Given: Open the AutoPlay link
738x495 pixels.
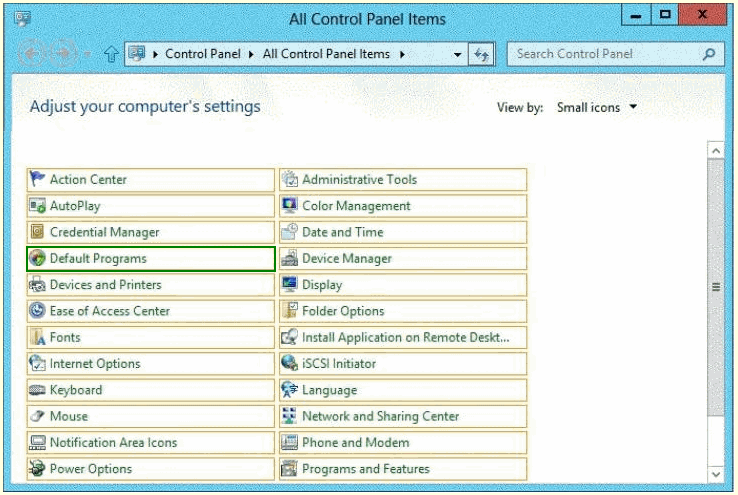Looking at the screenshot, I should coord(75,206).
